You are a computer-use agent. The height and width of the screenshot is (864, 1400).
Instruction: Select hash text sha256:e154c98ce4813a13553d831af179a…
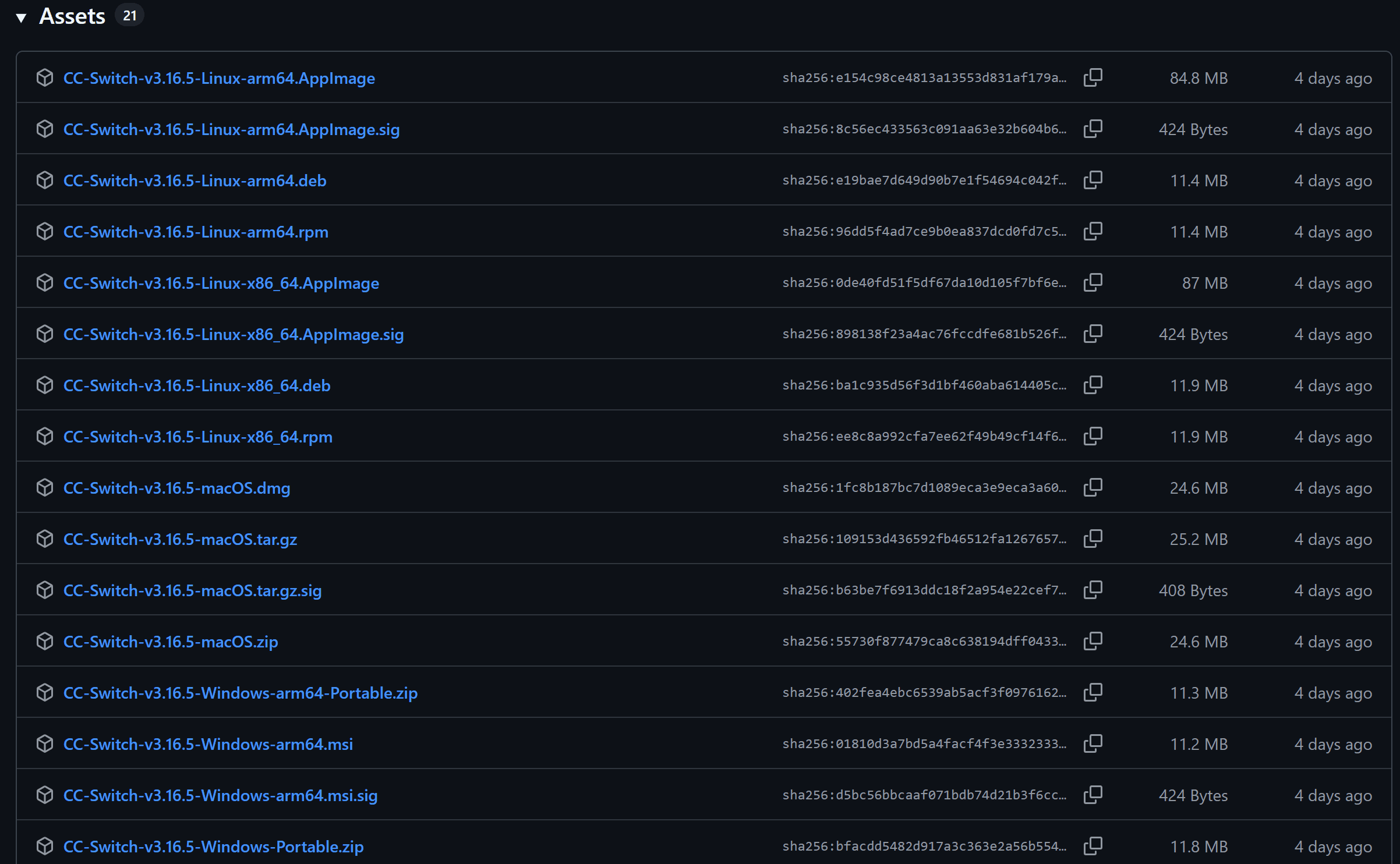[x=924, y=78]
